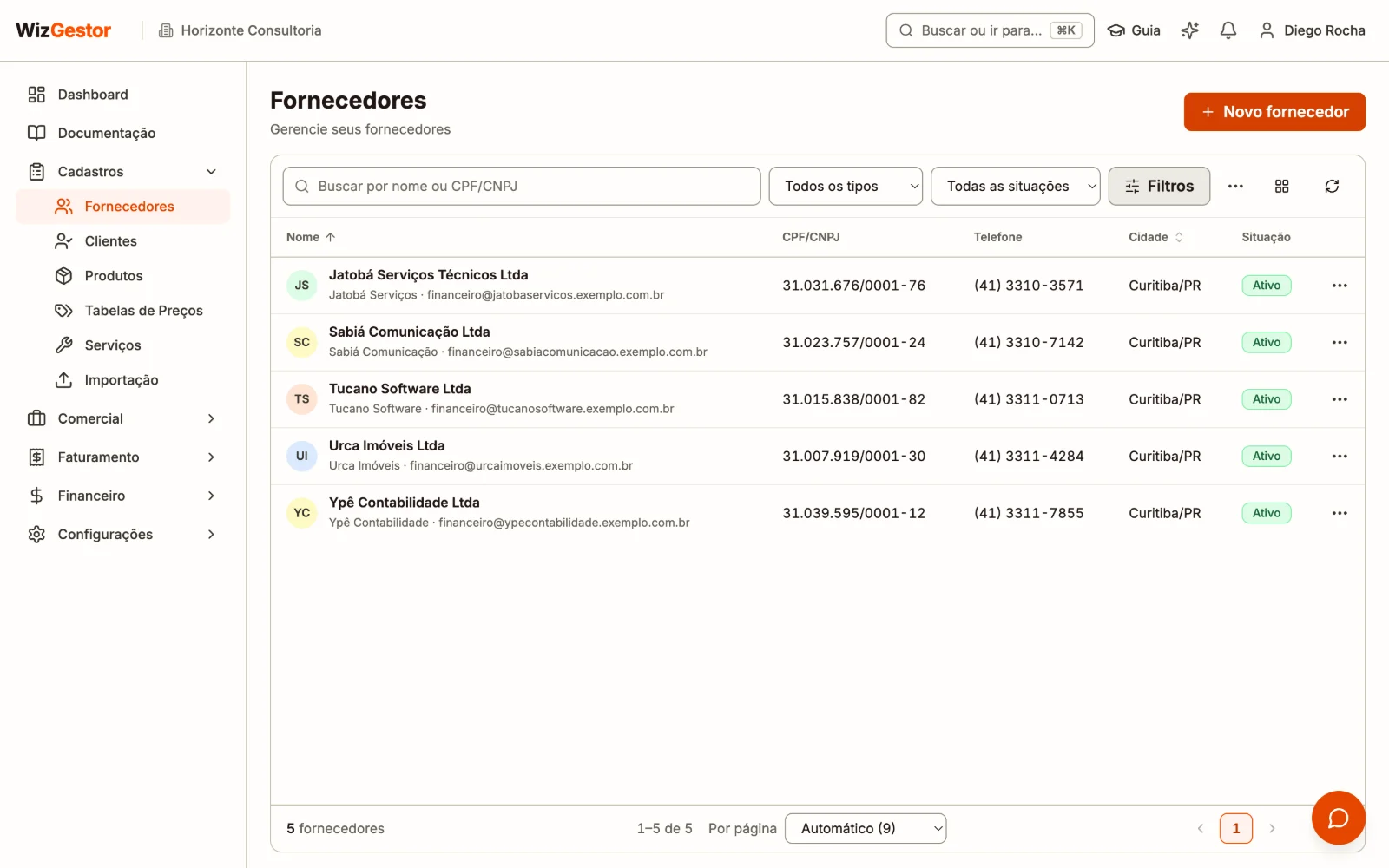Image resolution: width=1389 pixels, height=868 pixels.
Task: Open the AI sparkle assistant icon
Action: coord(1189,30)
